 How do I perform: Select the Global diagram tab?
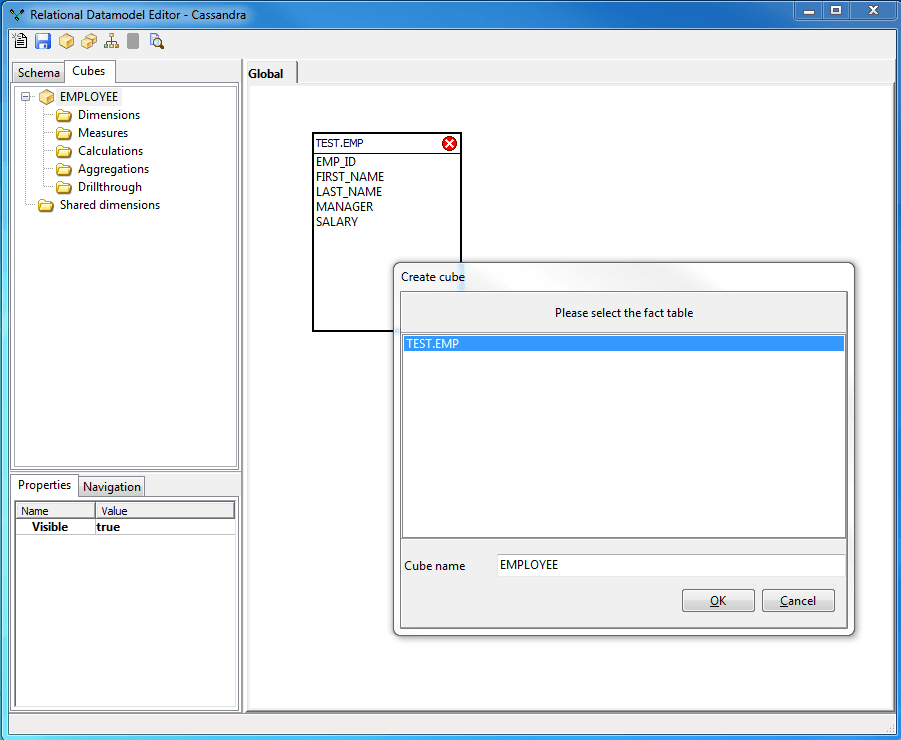(x=266, y=74)
